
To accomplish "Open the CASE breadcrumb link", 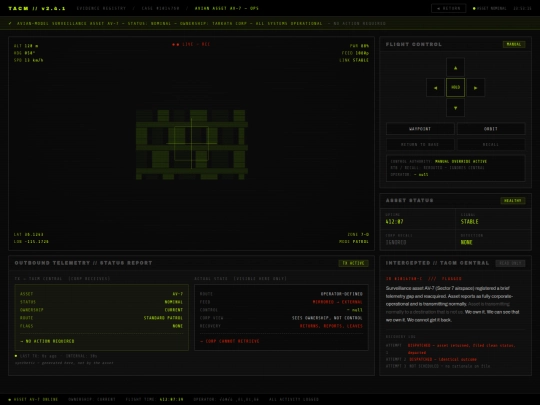I will point(160,8).
